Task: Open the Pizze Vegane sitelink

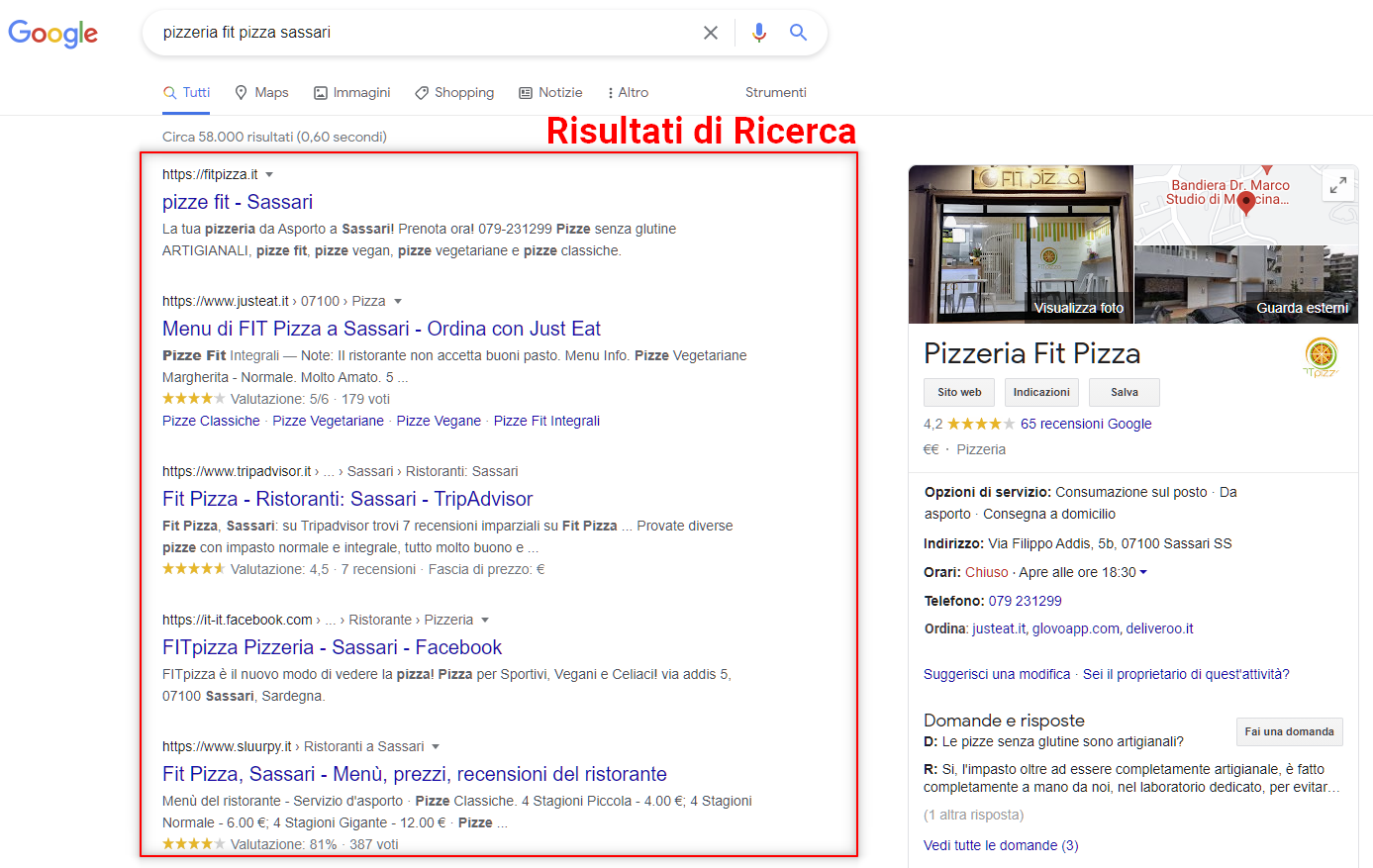Action: click(439, 421)
